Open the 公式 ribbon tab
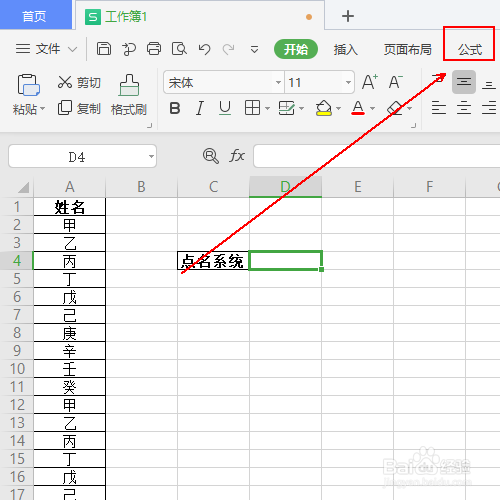 click(x=470, y=49)
